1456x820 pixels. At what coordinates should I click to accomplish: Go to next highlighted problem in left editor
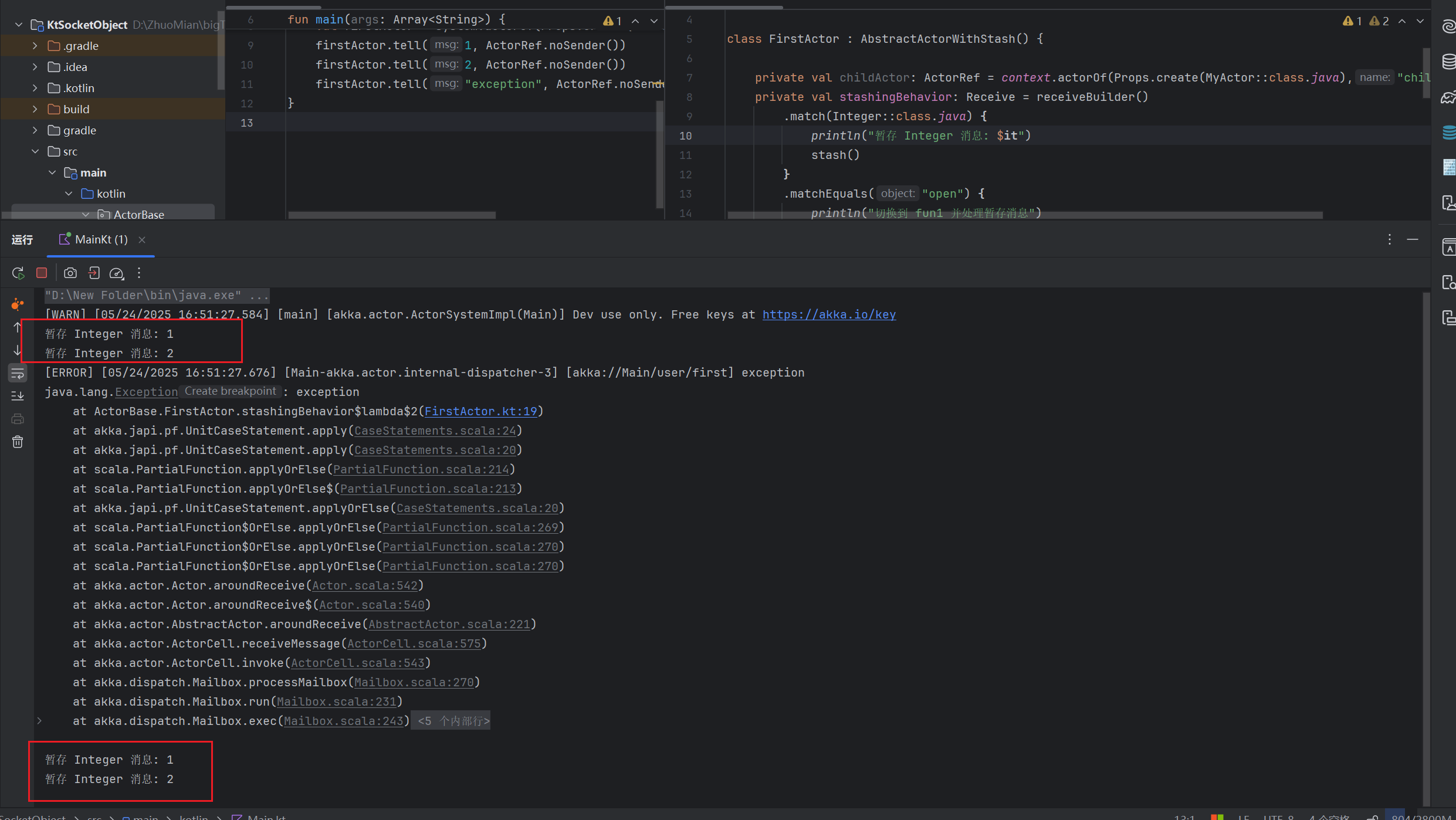point(654,21)
